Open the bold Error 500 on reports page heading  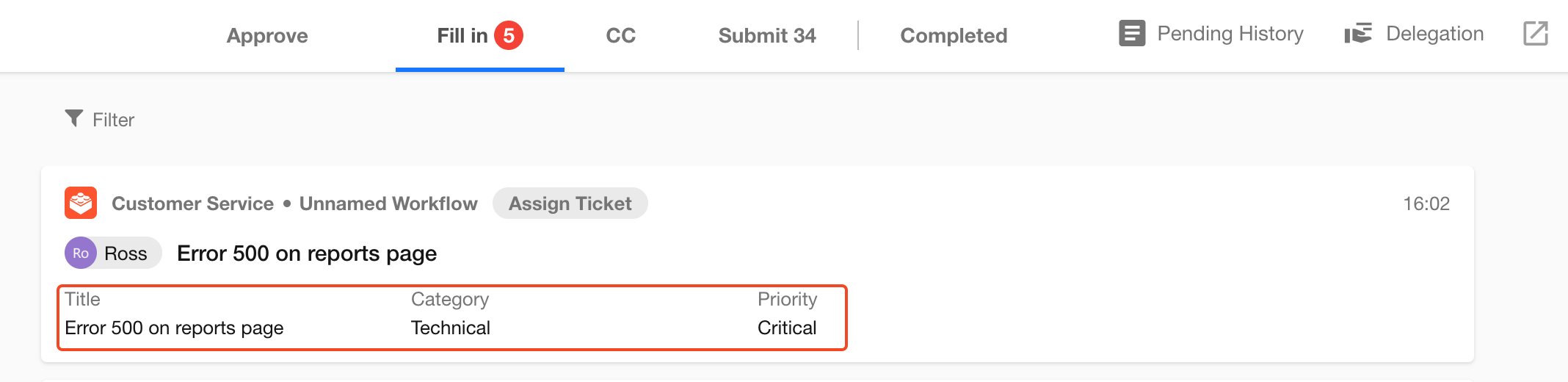[x=307, y=253]
